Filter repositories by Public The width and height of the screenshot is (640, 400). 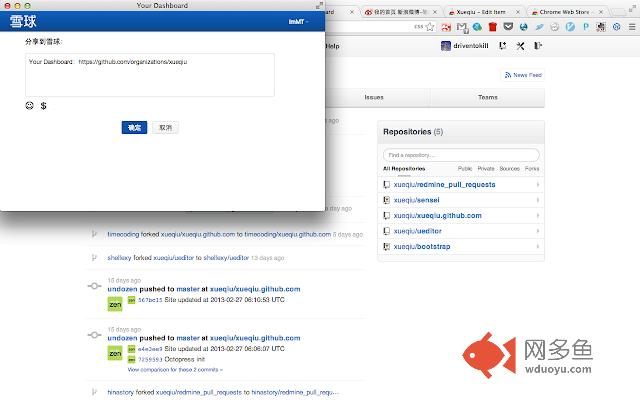(x=464, y=169)
